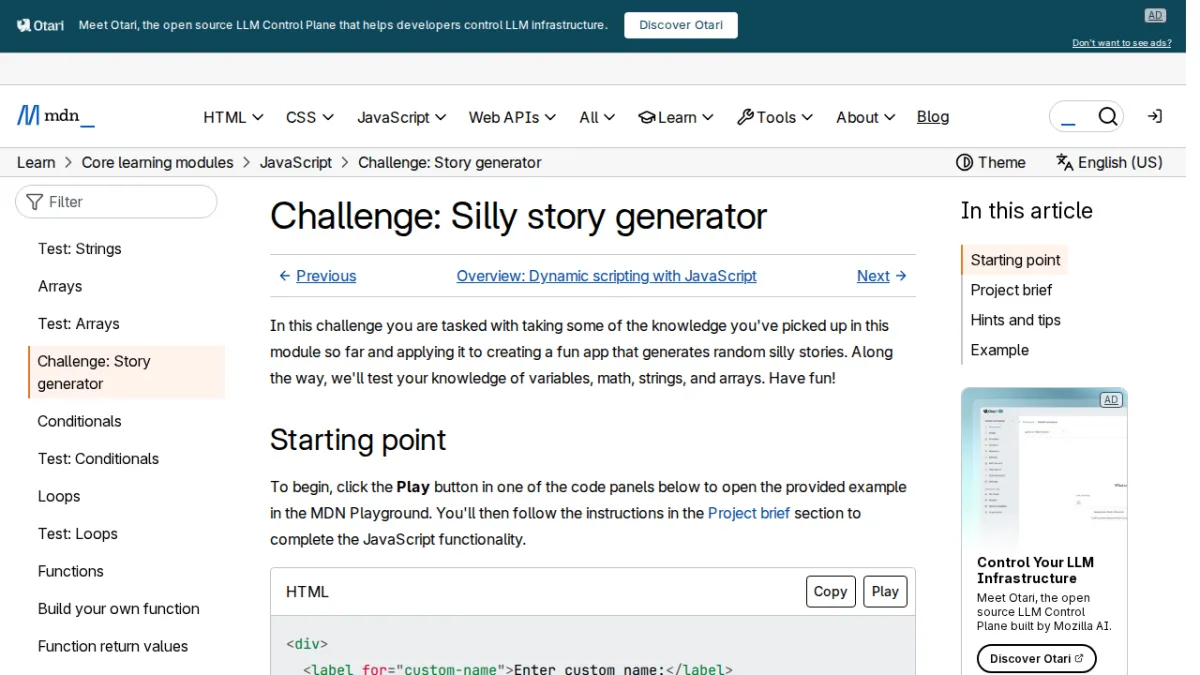Click the Discover Otari banner button
The height and width of the screenshot is (675, 1200).
pyautogui.click(x=681, y=25)
